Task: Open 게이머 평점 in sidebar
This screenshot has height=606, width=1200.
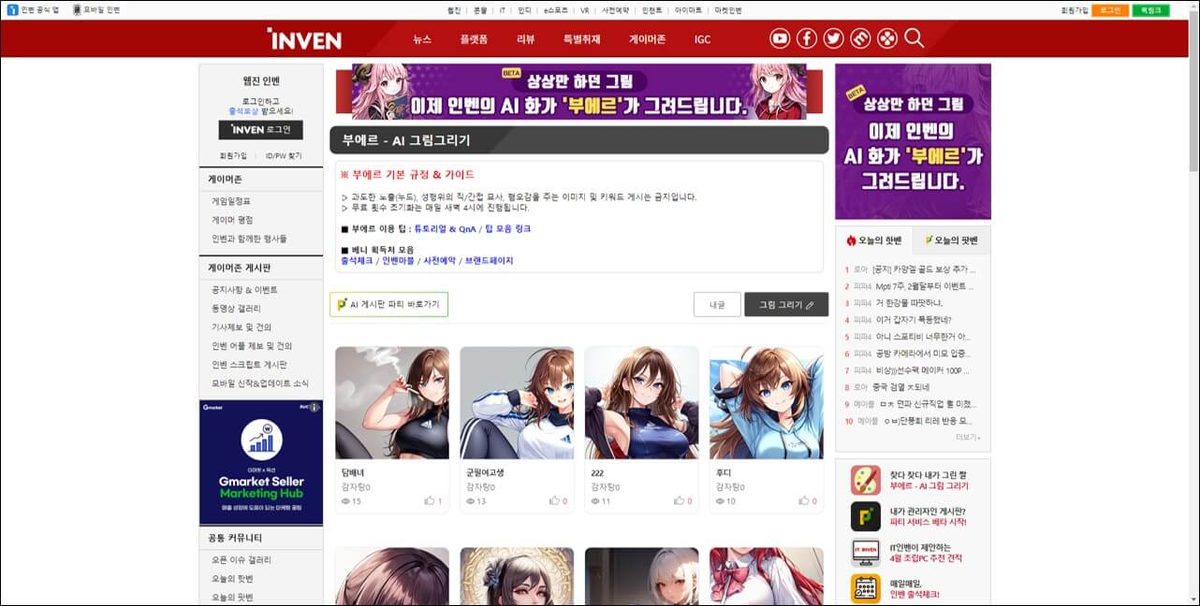Action: tap(231, 220)
